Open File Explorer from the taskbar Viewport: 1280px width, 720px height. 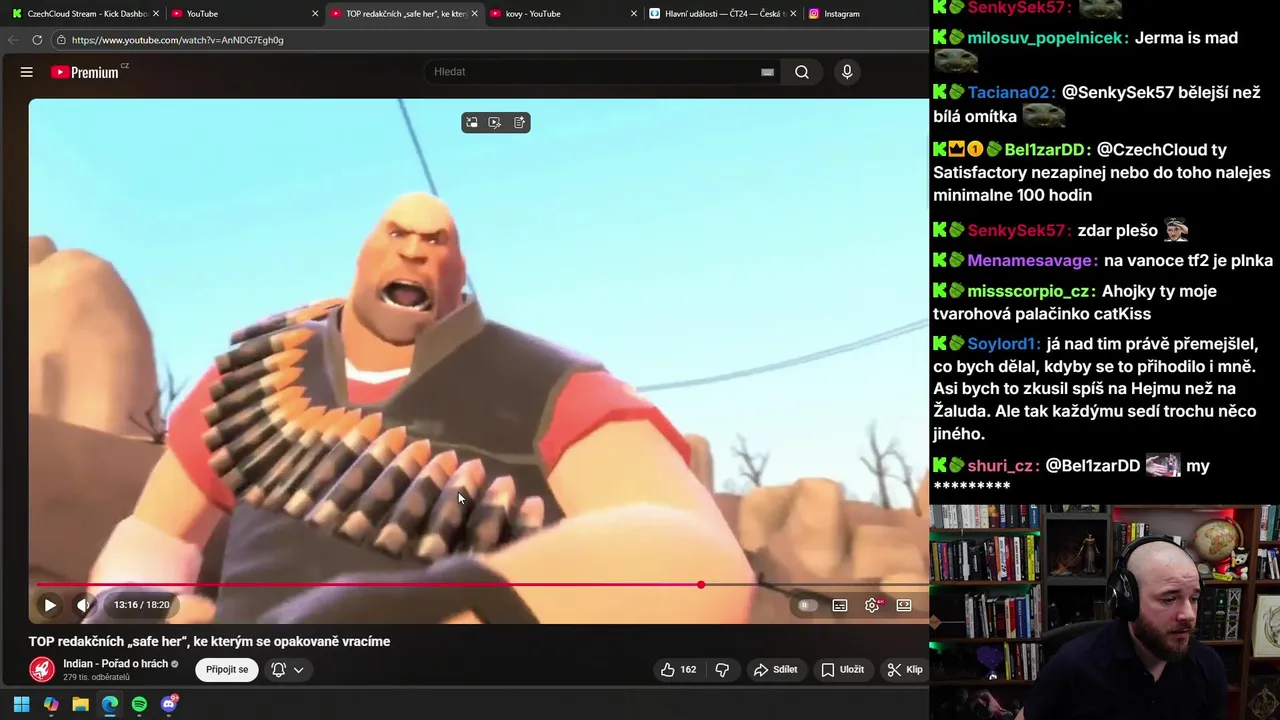(80, 704)
